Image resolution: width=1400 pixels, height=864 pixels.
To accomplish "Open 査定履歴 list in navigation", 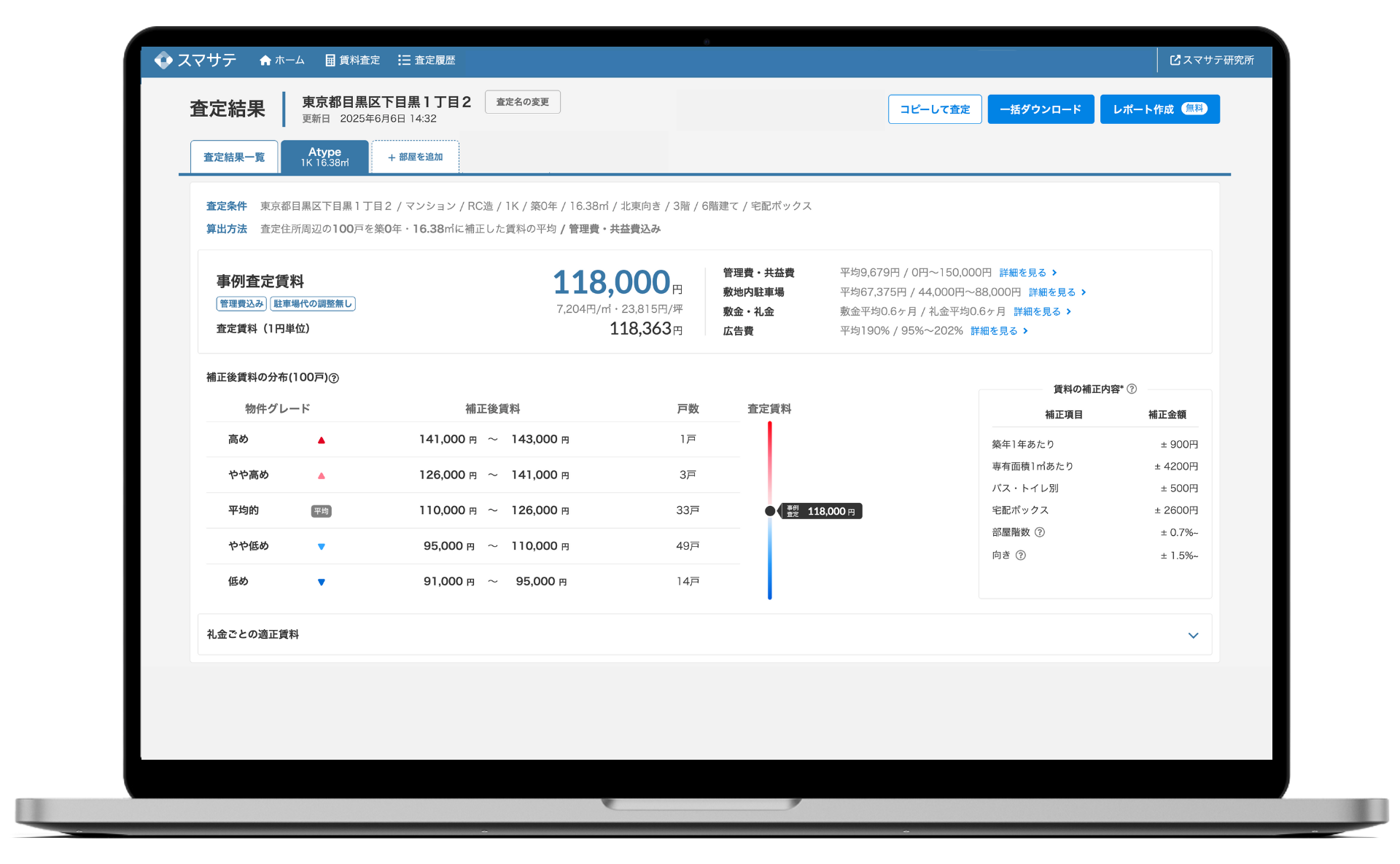I will (x=427, y=61).
